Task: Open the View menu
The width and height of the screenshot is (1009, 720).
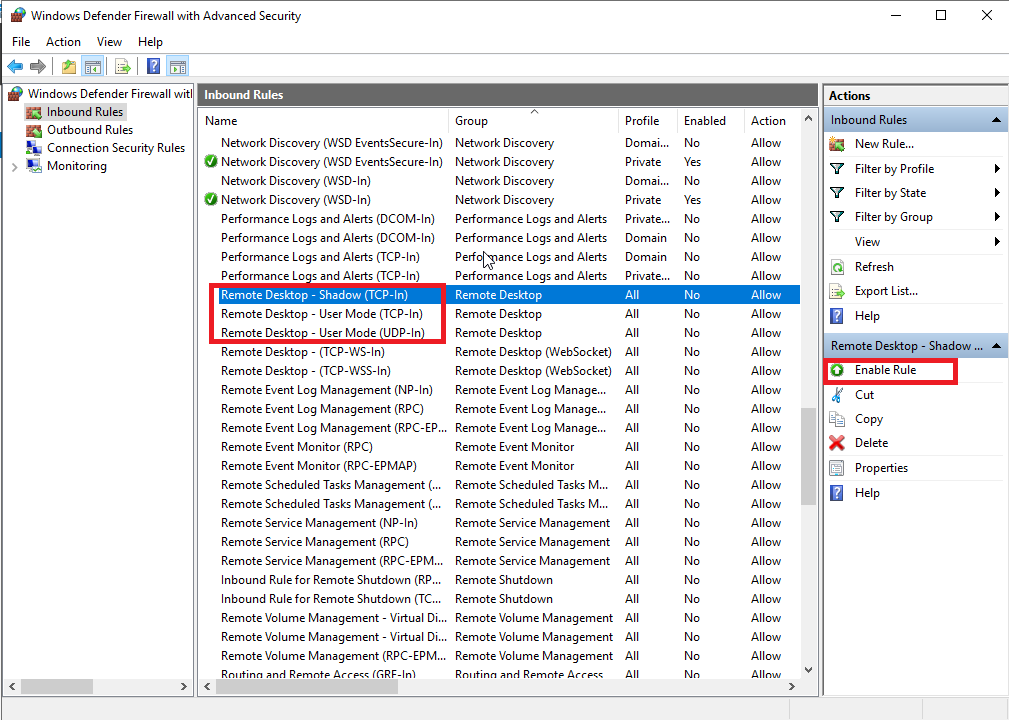Action: click(109, 42)
